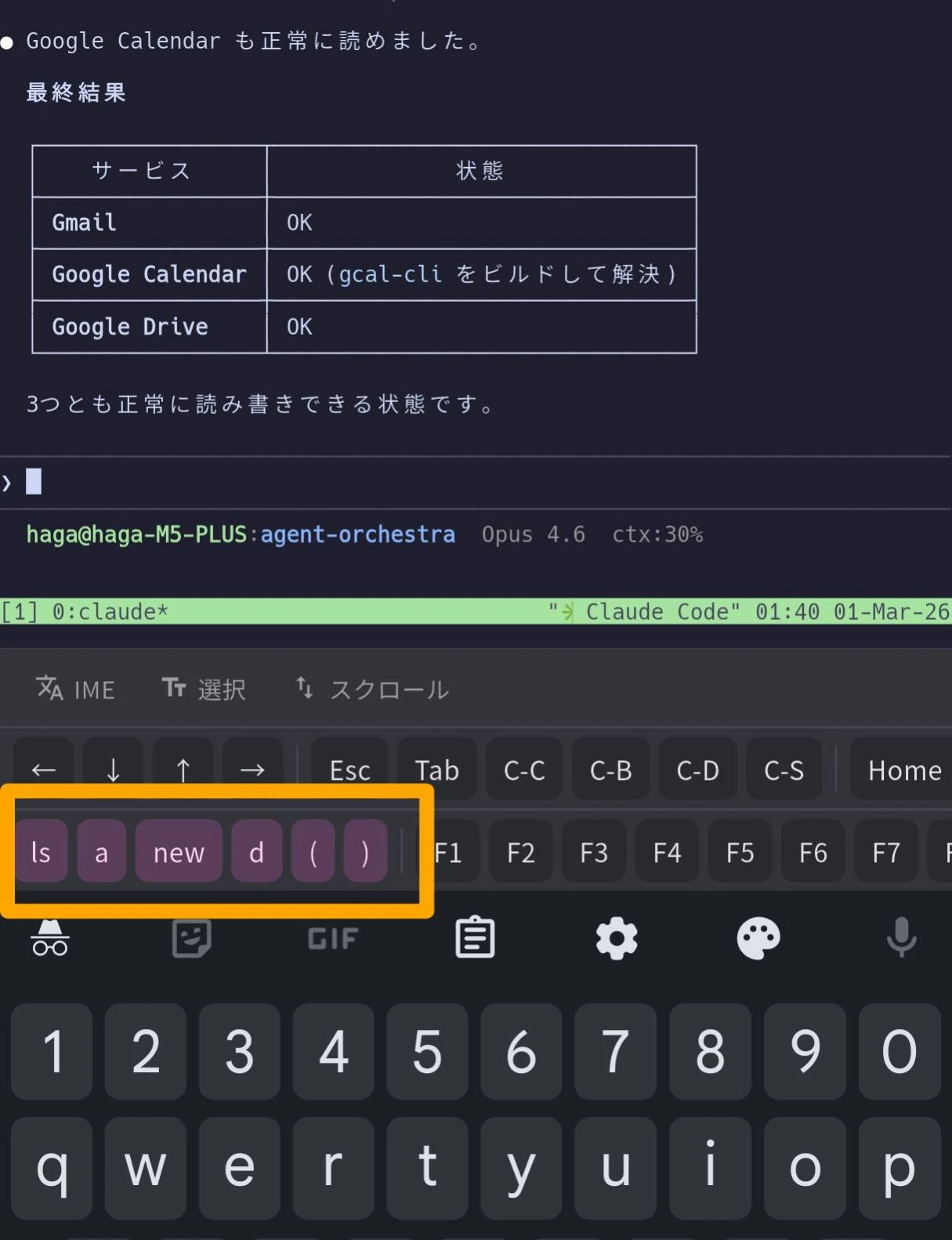Tap the F5 function key

tap(740, 851)
